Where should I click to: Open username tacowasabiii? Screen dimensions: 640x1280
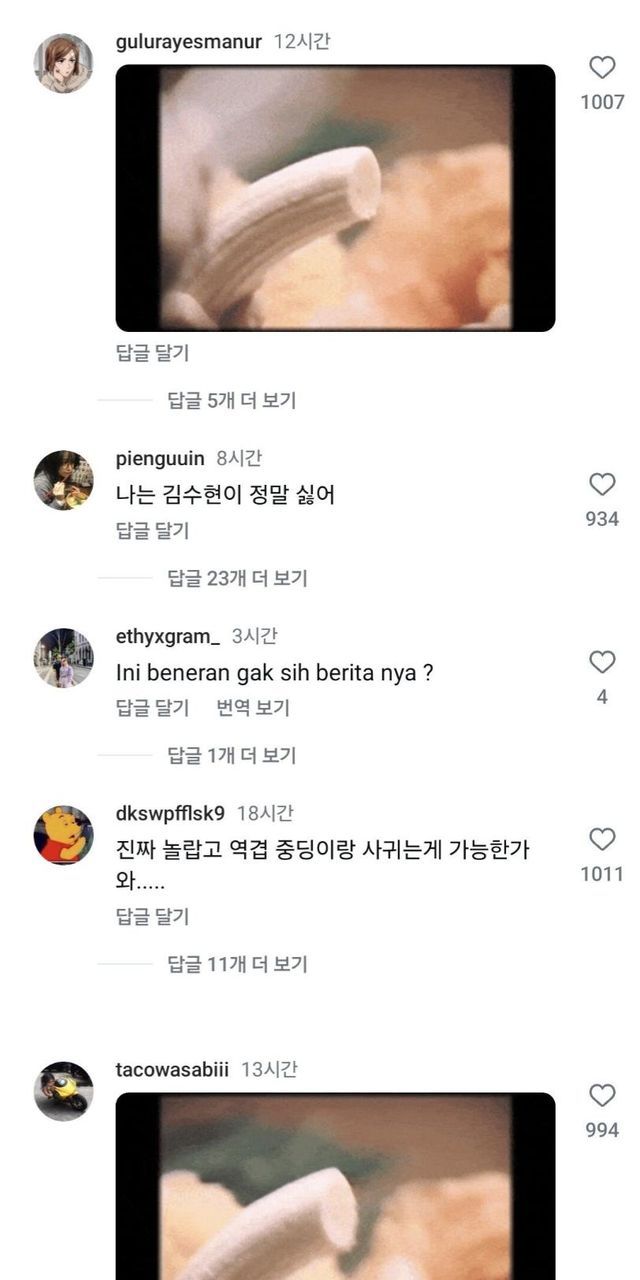pos(172,1069)
